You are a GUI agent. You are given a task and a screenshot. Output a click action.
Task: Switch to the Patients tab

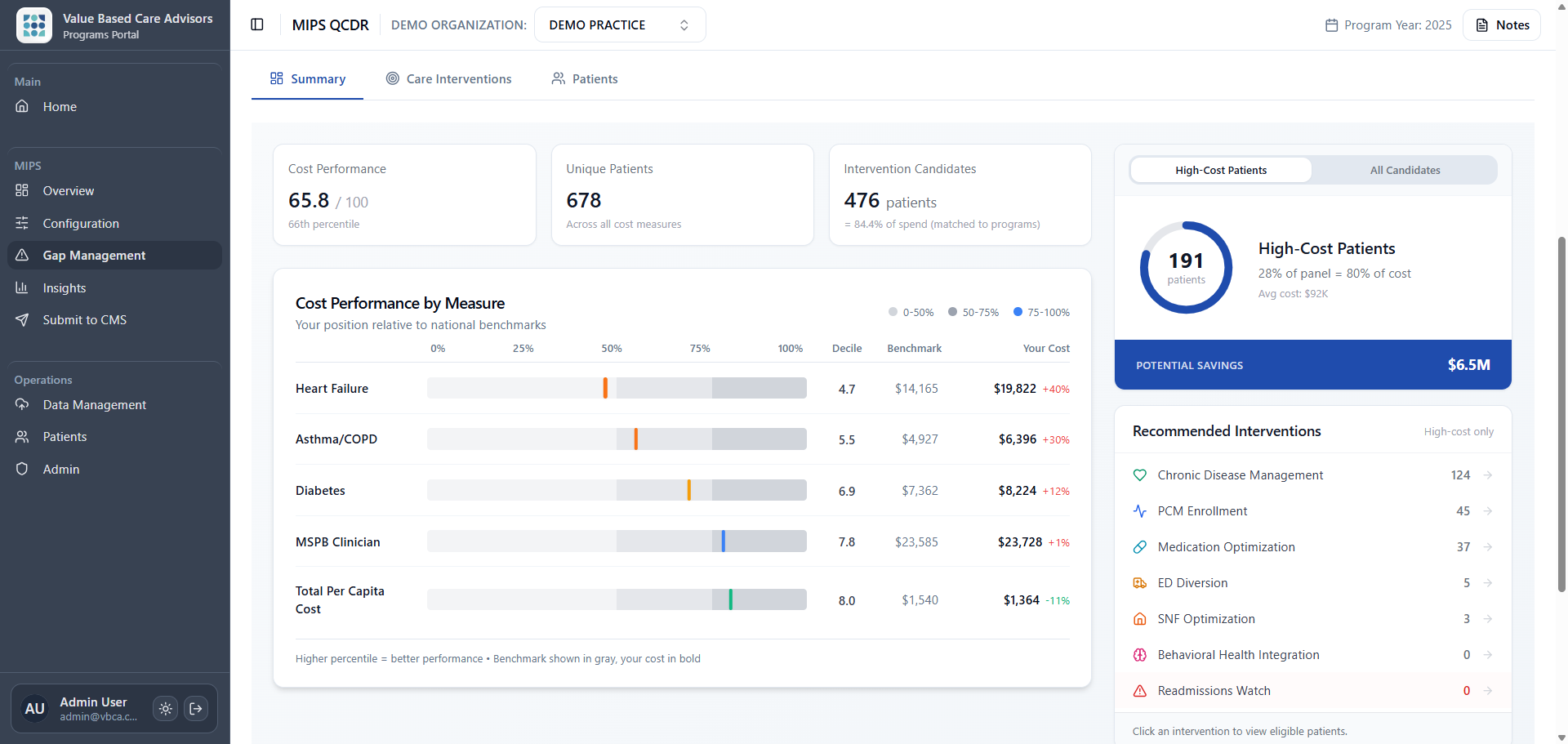585,78
